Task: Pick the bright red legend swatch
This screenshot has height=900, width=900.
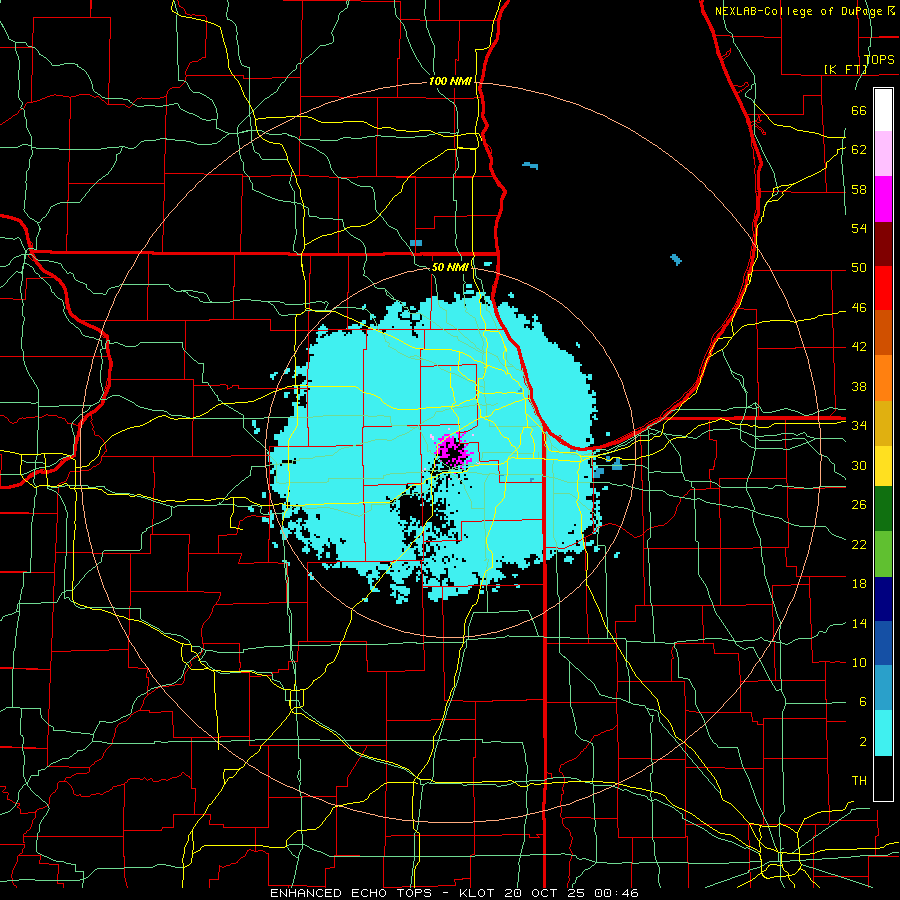Action: click(x=883, y=288)
